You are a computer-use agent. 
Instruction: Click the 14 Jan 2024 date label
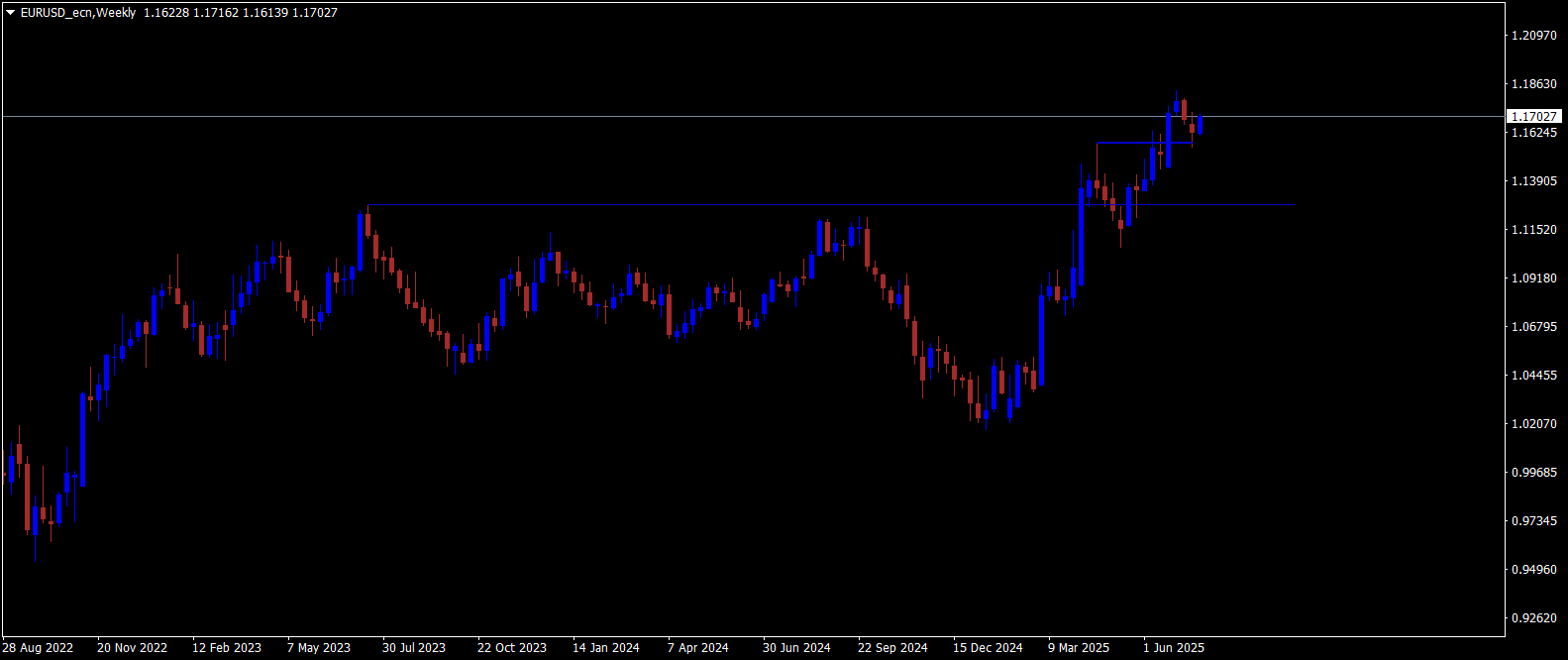coord(606,648)
